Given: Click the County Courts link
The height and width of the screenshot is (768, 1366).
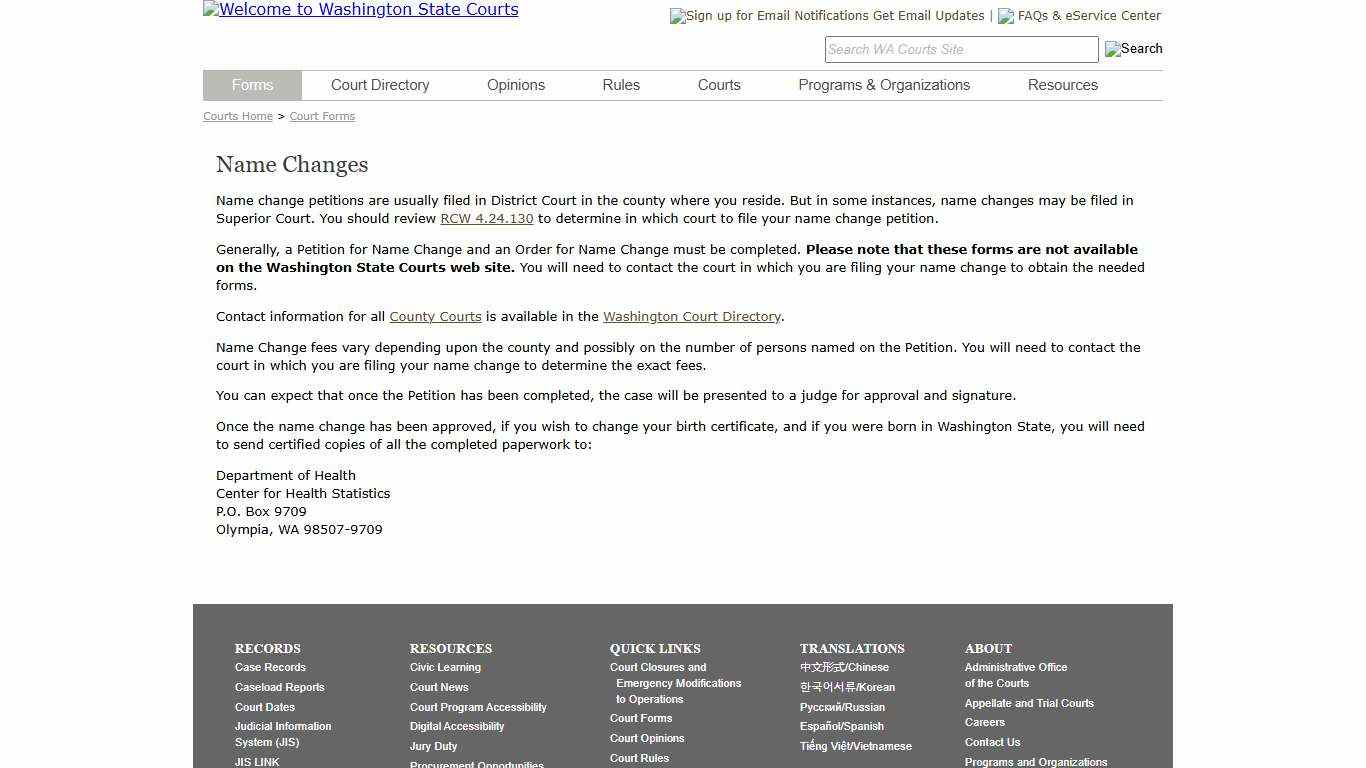Looking at the screenshot, I should [435, 316].
